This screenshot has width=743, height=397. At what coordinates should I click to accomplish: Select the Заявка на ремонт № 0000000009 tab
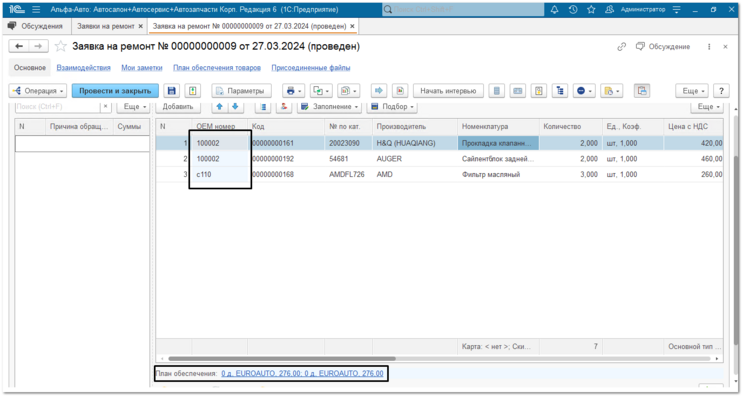(x=254, y=26)
